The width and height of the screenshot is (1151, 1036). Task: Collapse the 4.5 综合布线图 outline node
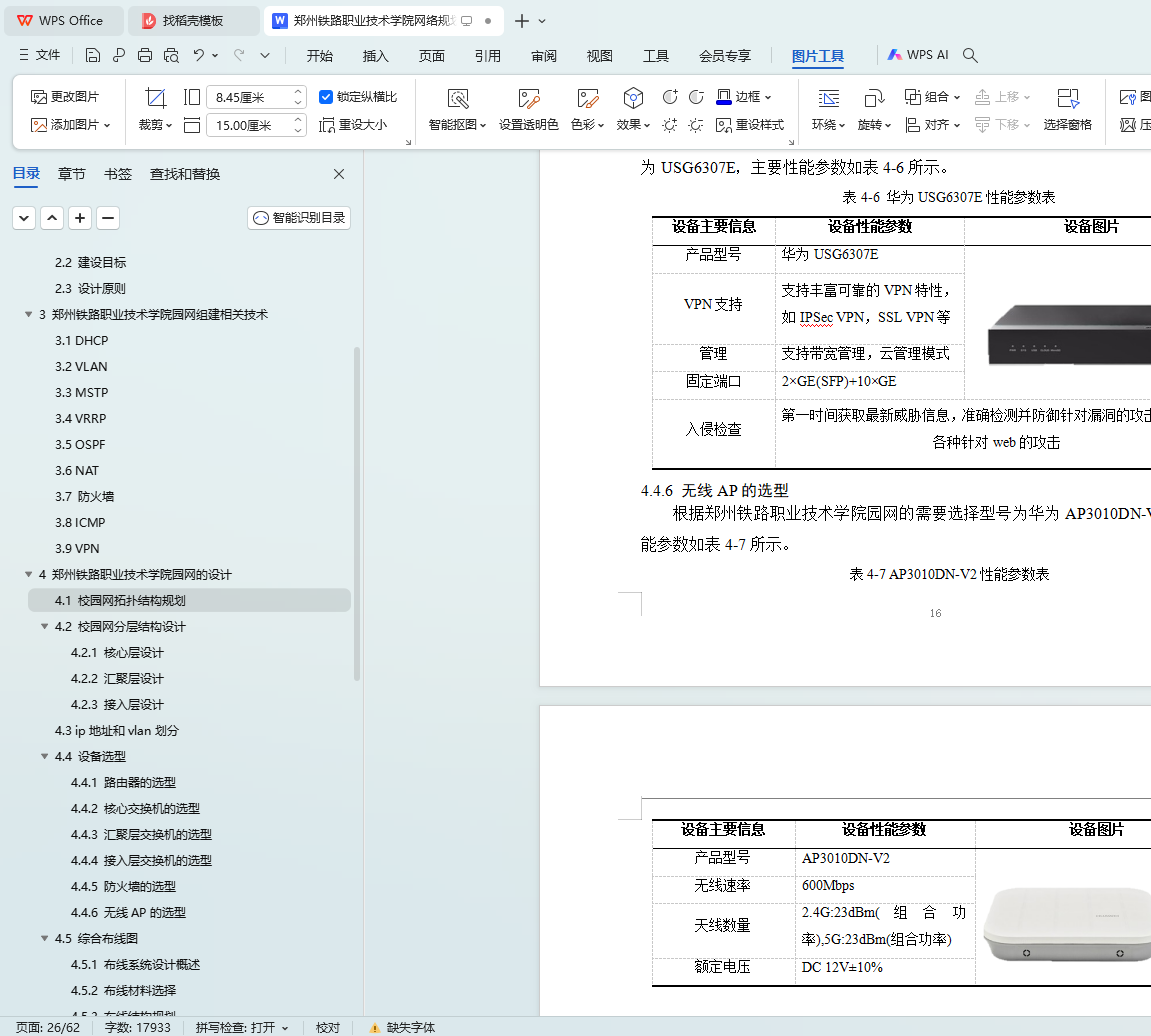pos(45,938)
